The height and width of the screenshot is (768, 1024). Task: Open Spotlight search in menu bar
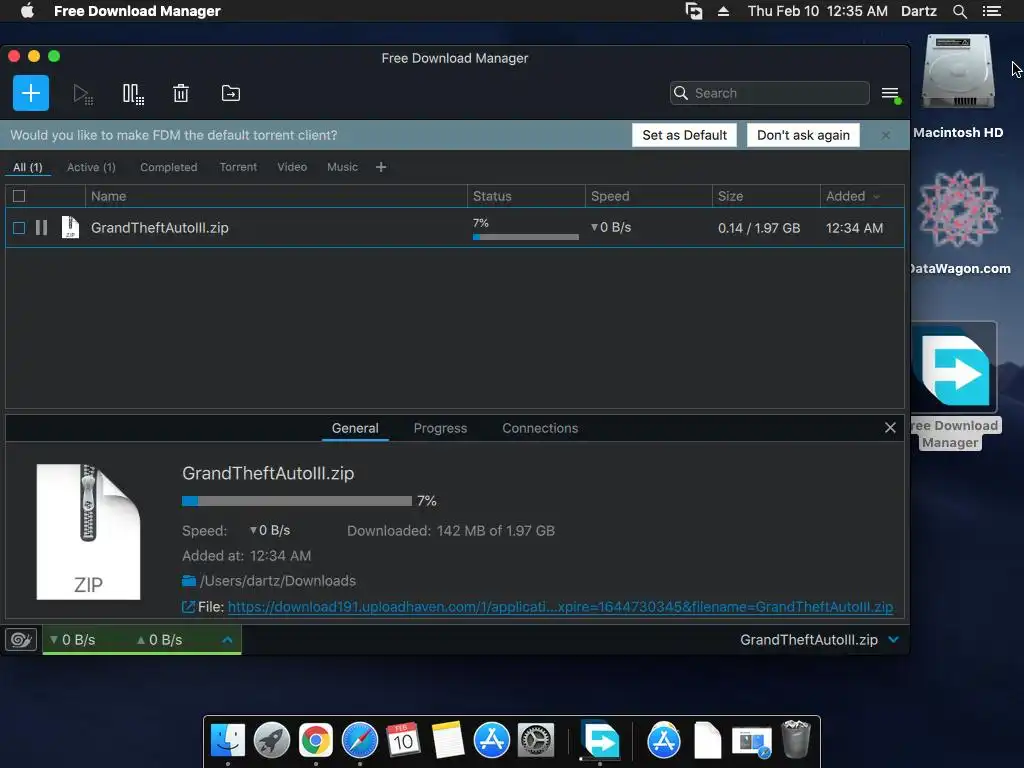[x=959, y=11]
